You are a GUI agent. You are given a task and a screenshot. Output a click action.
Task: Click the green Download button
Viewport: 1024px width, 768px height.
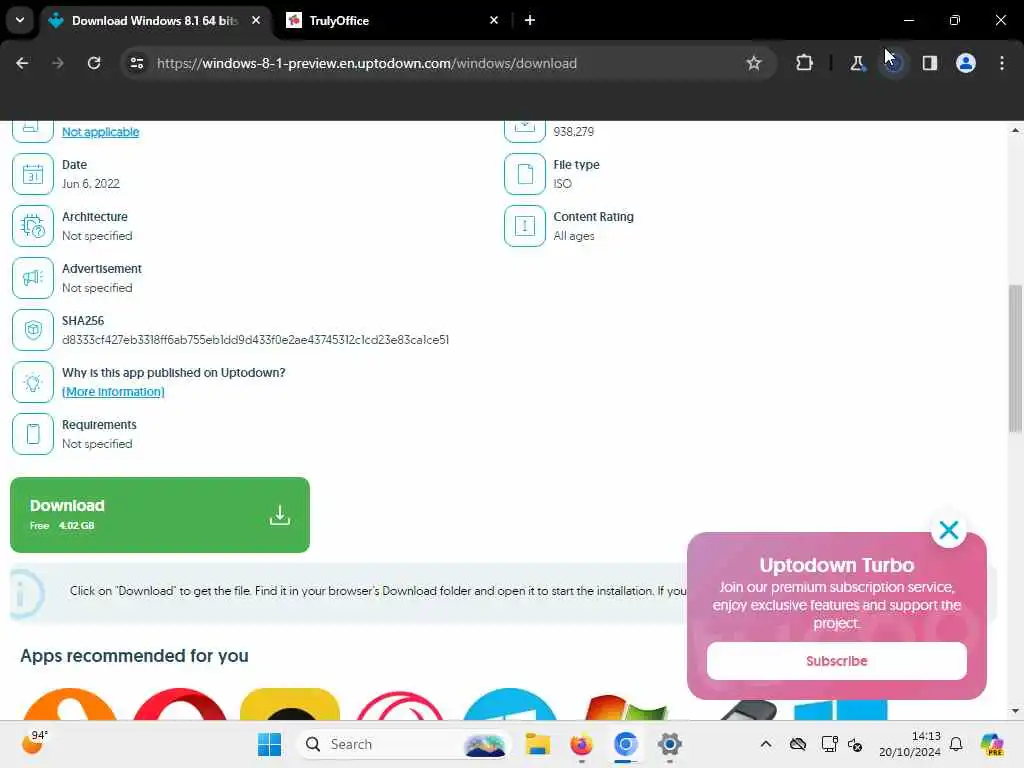pos(160,515)
